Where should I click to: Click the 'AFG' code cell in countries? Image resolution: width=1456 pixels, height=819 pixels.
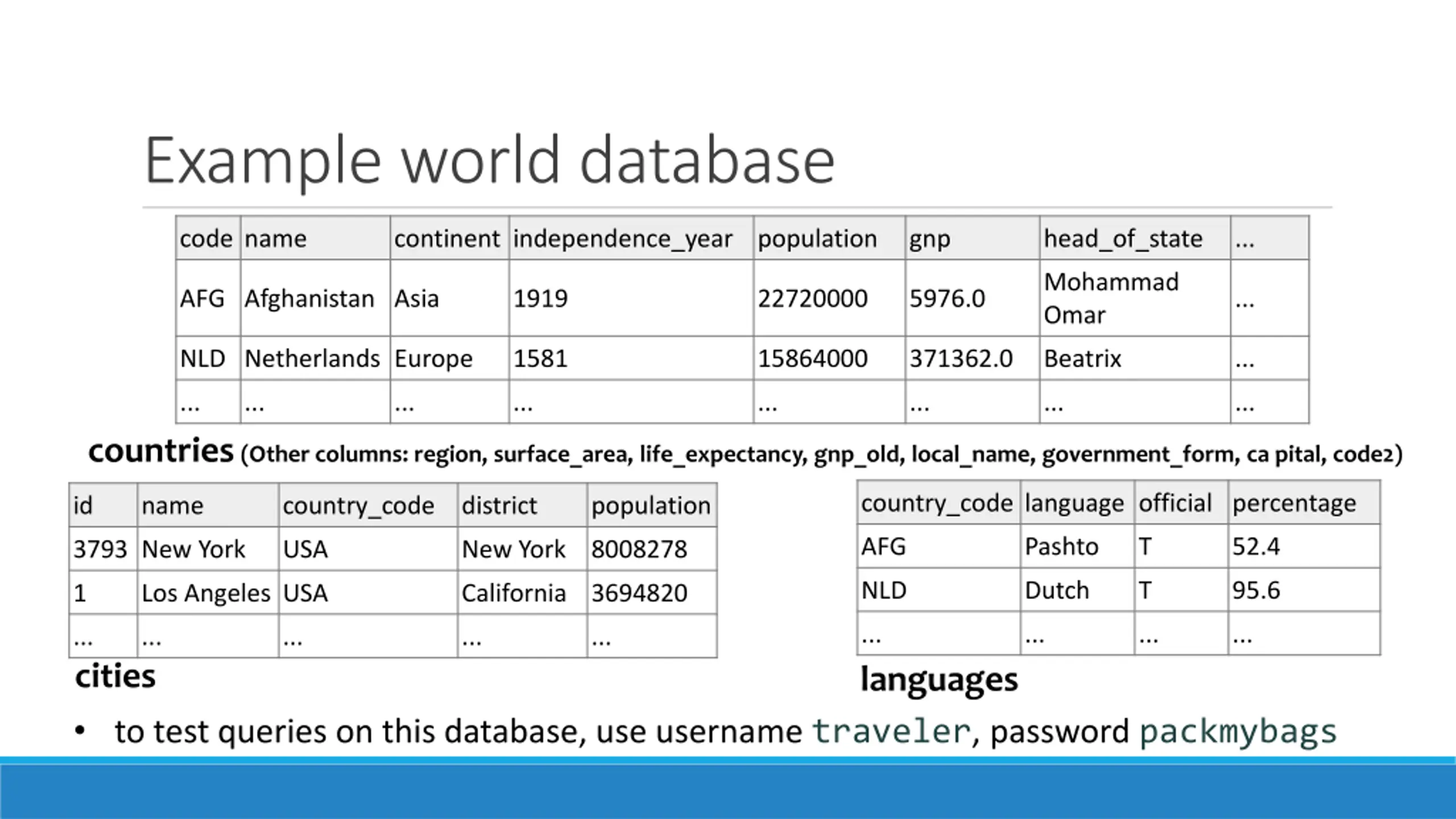pos(208,298)
